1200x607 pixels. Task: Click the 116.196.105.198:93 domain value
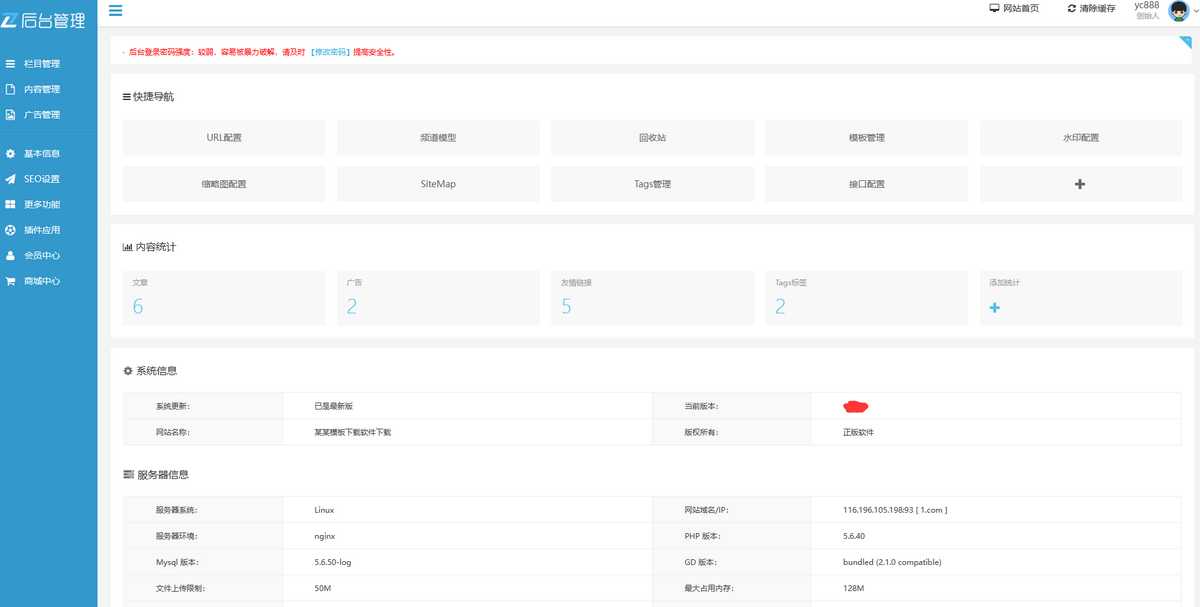click(x=895, y=510)
